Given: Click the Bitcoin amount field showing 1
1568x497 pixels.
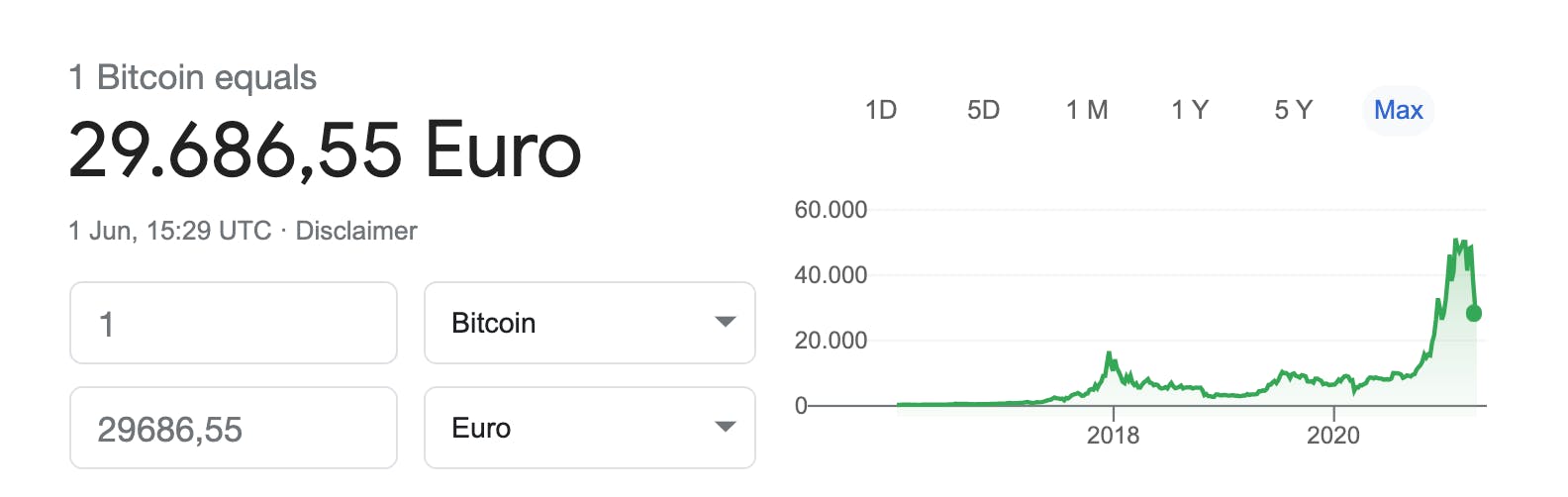Looking at the screenshot, I should pyautogui.click(x=234, y=323).
